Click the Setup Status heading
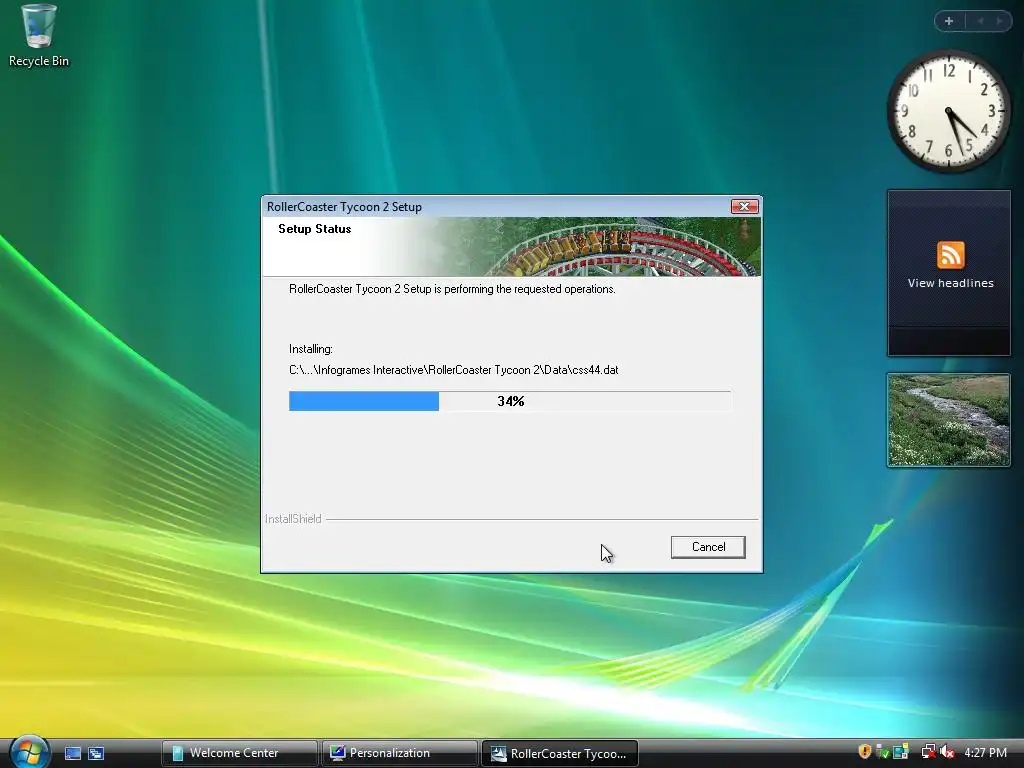Image resolution: width=1024 pixels, height=768 pixels. click(315, 229)
